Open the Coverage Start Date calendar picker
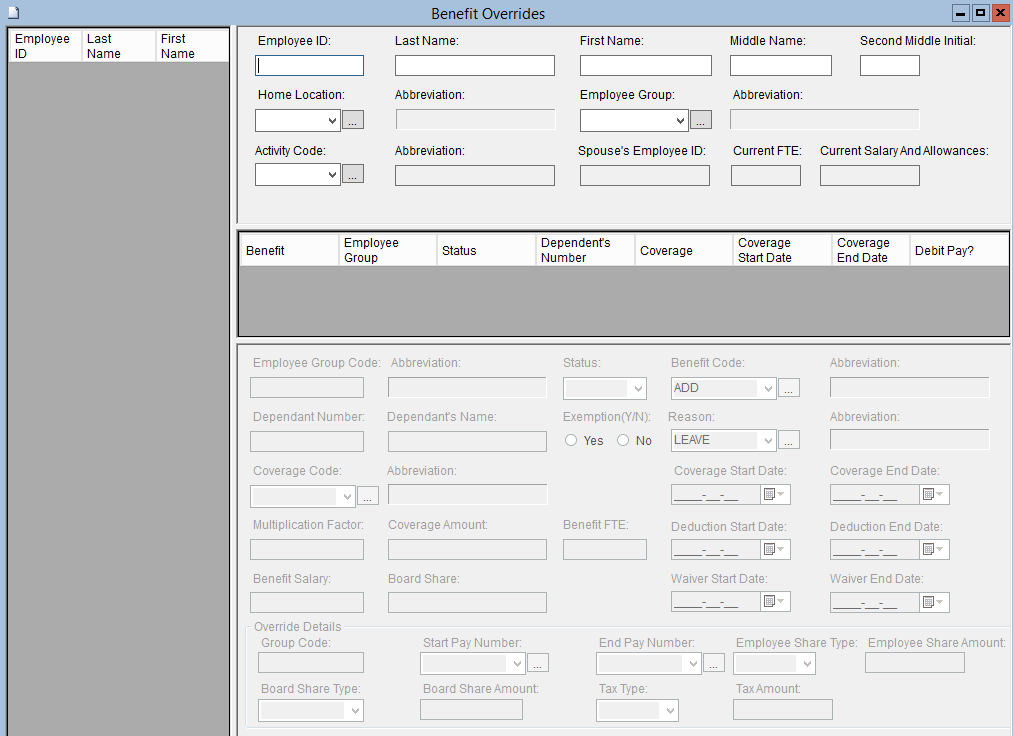Screen dimensions: 1013x736 click(775, 494)
